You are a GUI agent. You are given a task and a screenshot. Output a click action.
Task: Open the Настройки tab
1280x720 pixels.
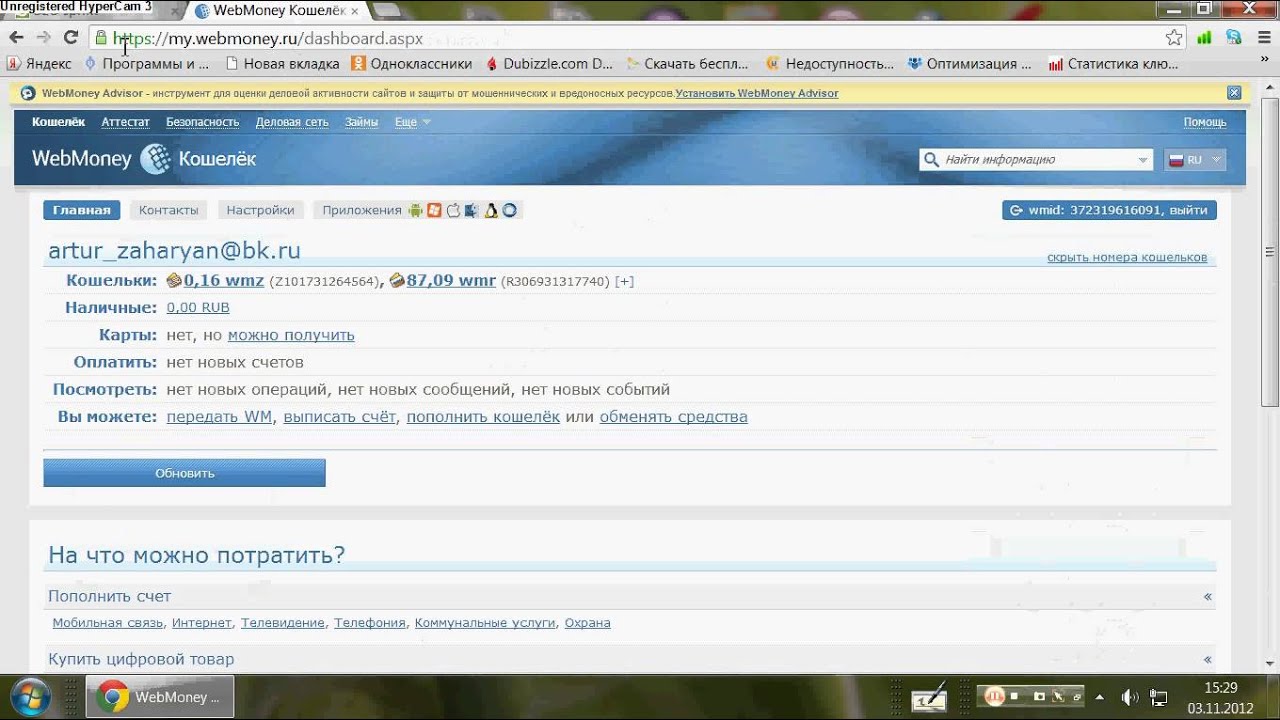click(x=260, y=210)
